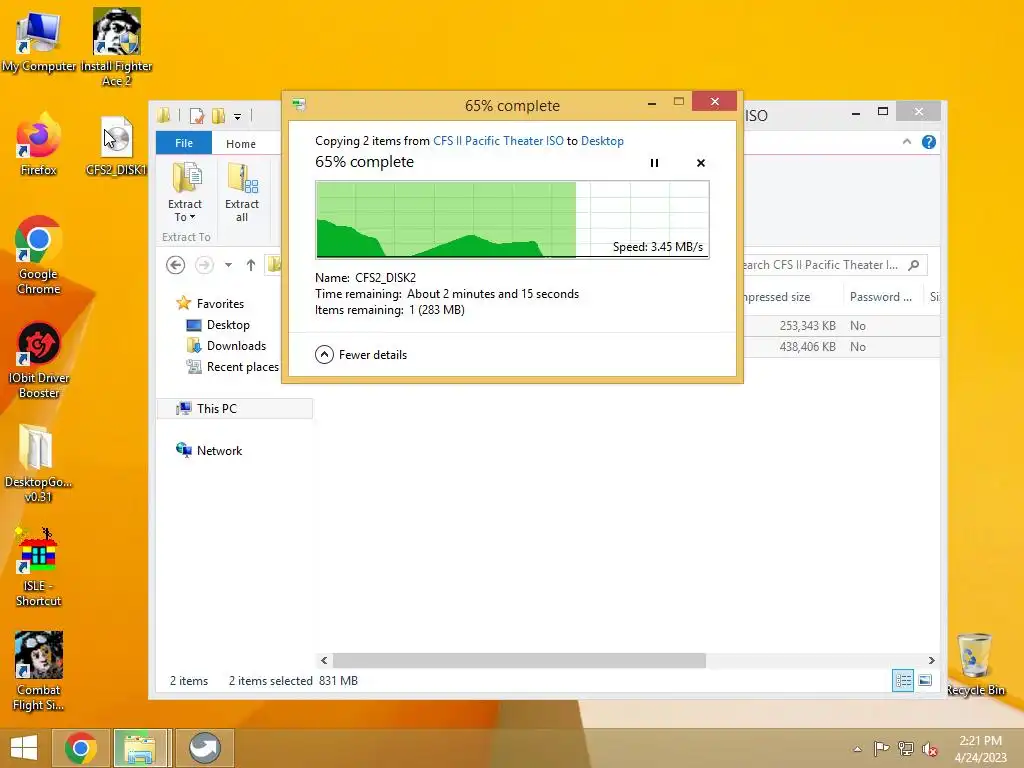Switch to File Explorer taskbar button
Screen dimensions: 1024x768
[x=142, y=748]
